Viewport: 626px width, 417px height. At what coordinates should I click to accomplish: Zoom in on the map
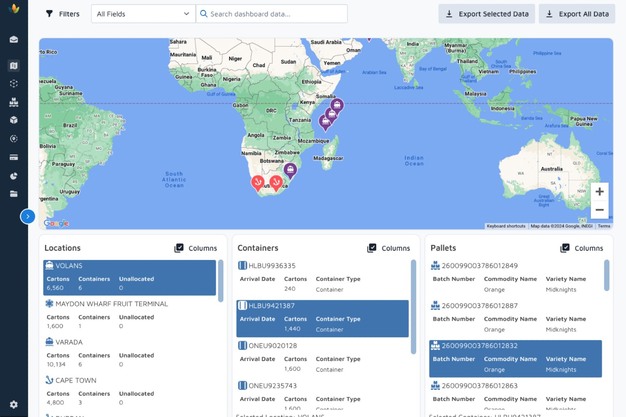point(599,192)
